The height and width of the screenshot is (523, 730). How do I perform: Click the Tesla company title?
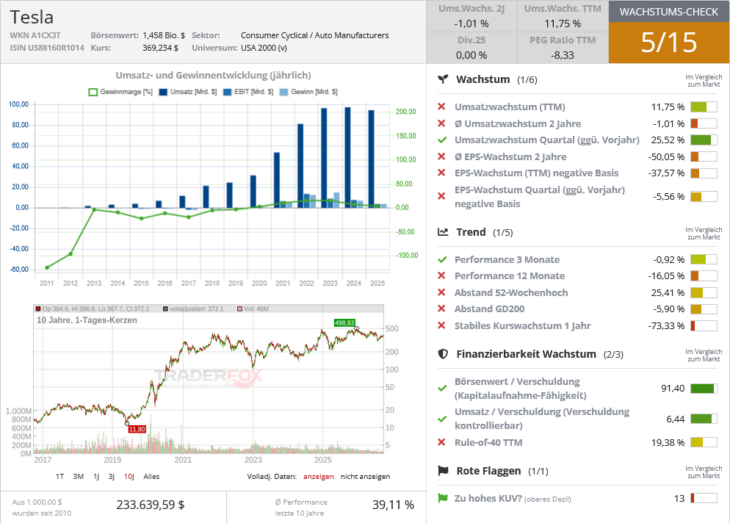coord(32,17)
